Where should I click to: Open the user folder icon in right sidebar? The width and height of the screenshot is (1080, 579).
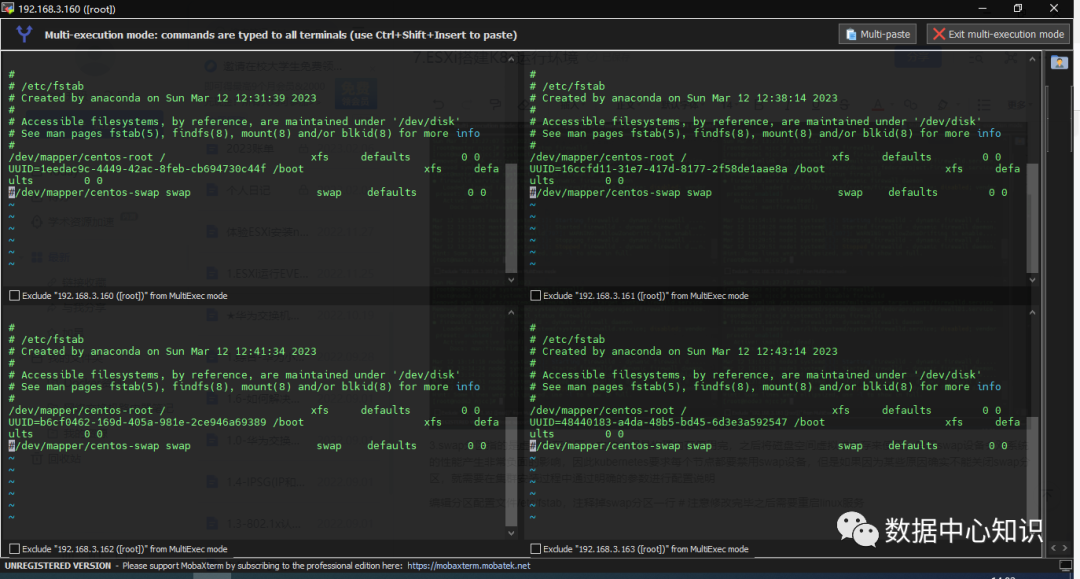point(1059,63)
